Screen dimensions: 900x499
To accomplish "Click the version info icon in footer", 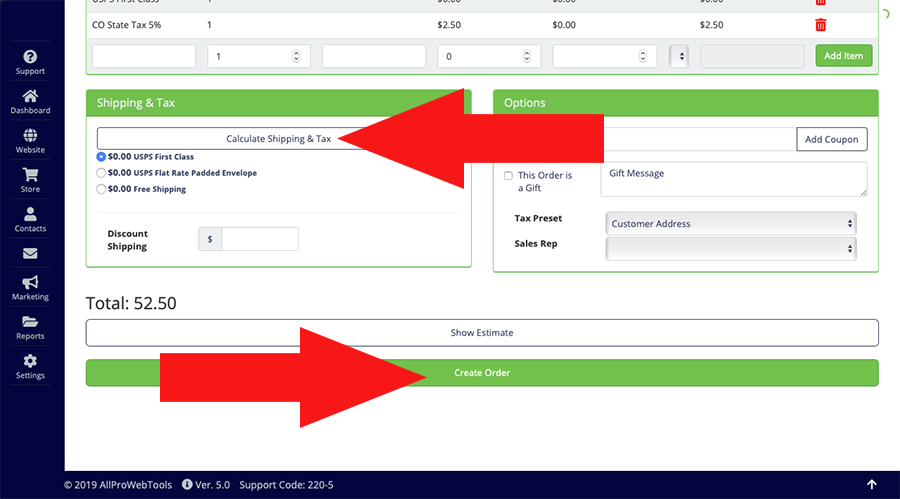I will click(187, 485).
